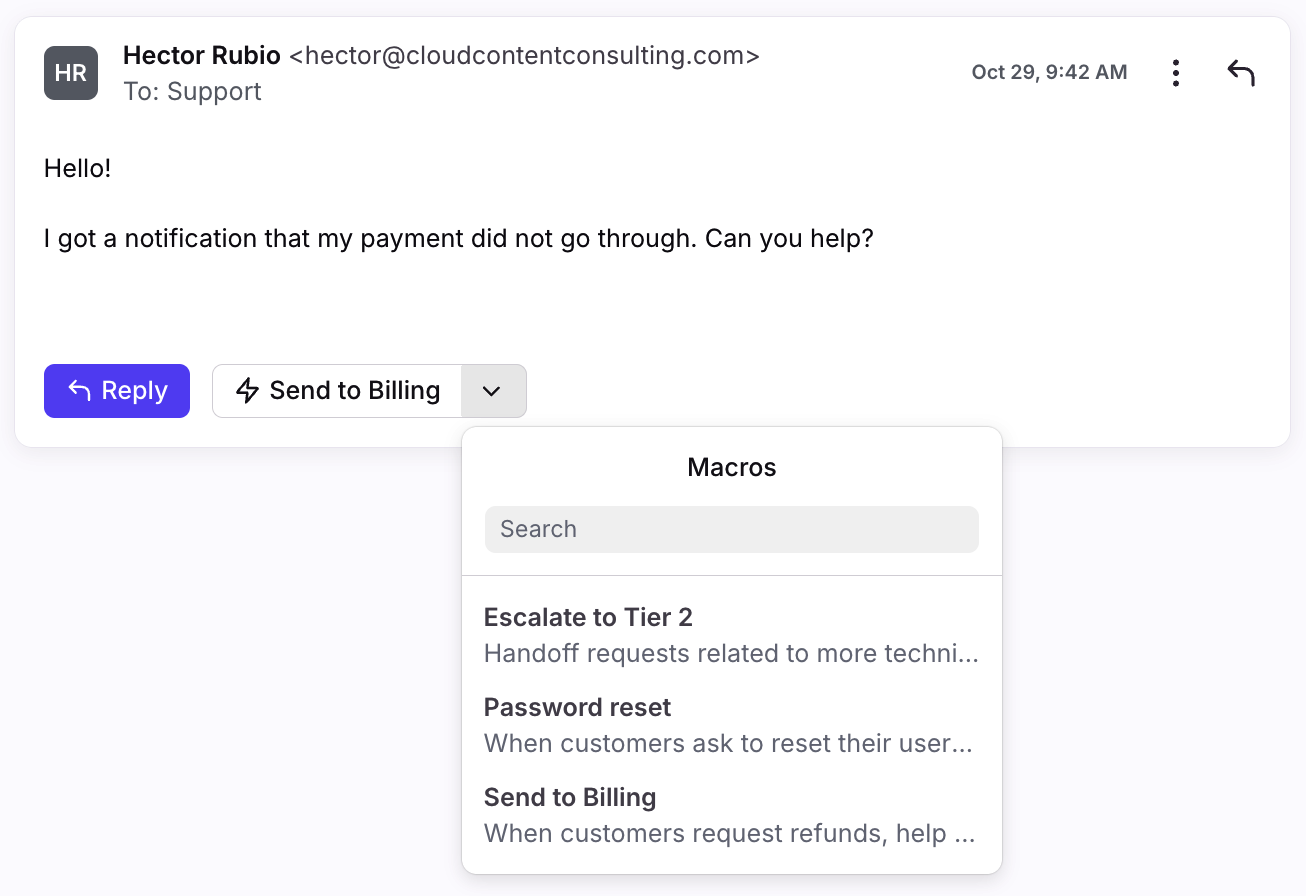Choose the Password reset macro

coord(577,707)
